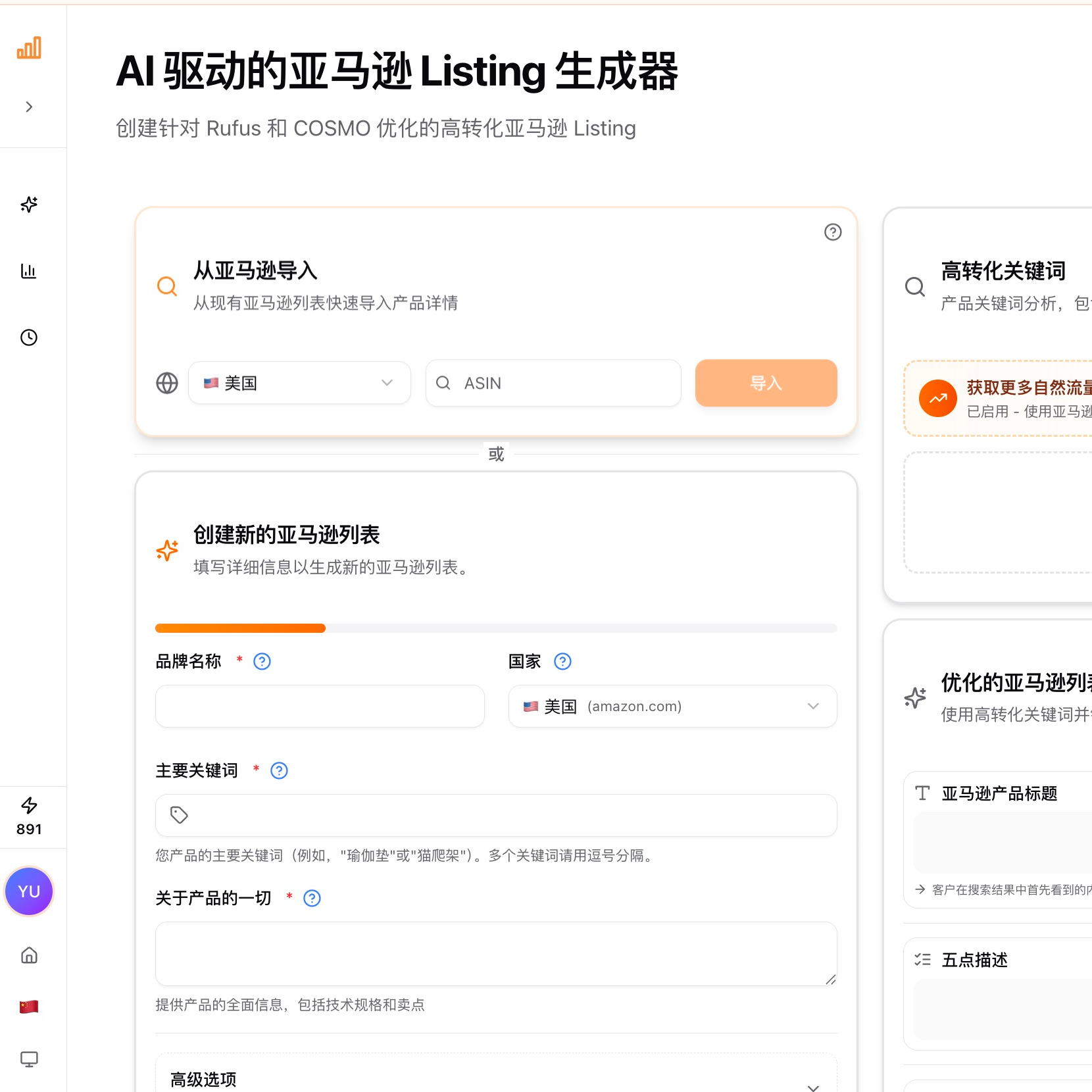
Task: Focus the ASIN search input field
Action: pos(553,383)
